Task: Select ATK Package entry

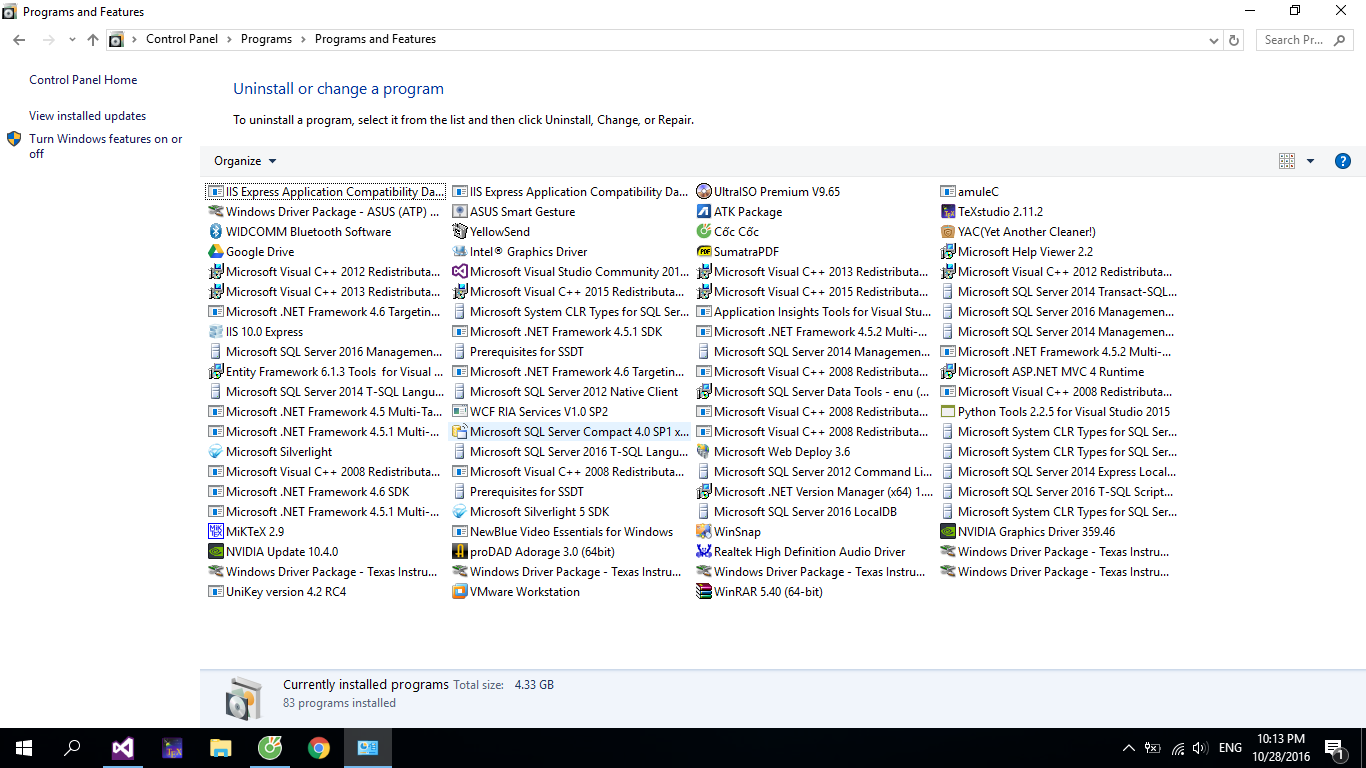Action: point(739,212)
